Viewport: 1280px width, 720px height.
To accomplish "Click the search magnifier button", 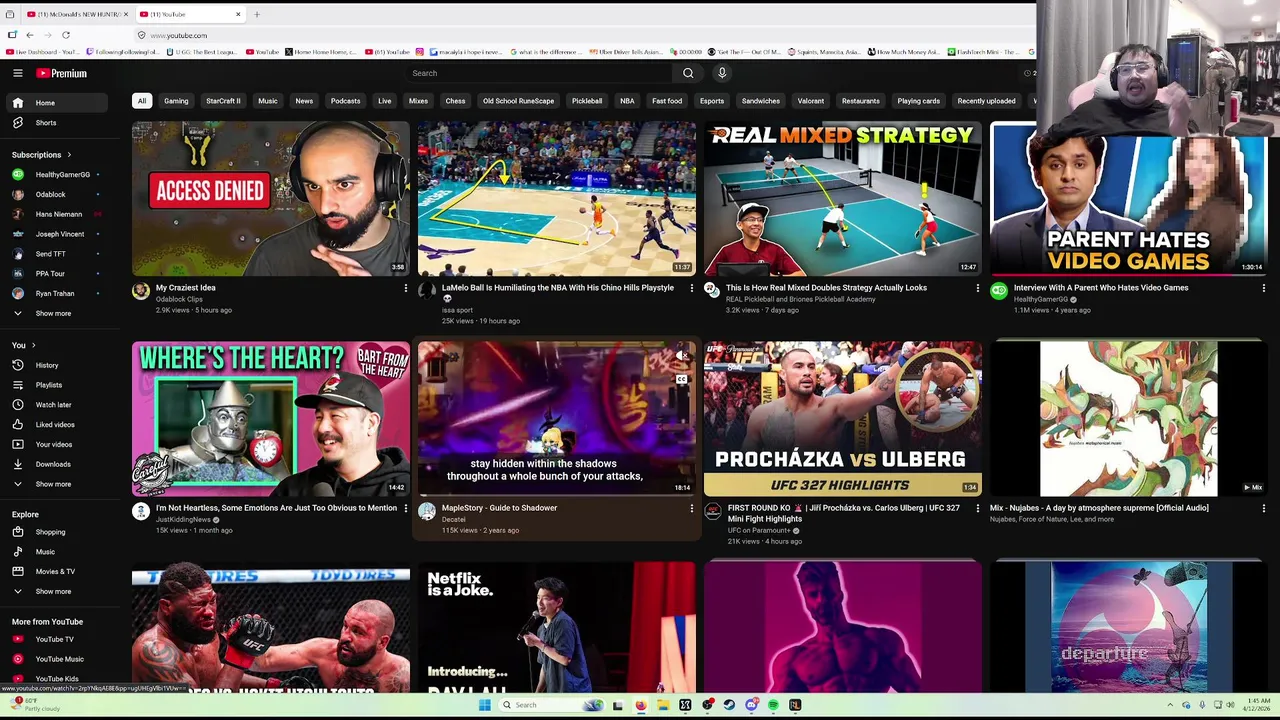I will (x=688, y=73).
